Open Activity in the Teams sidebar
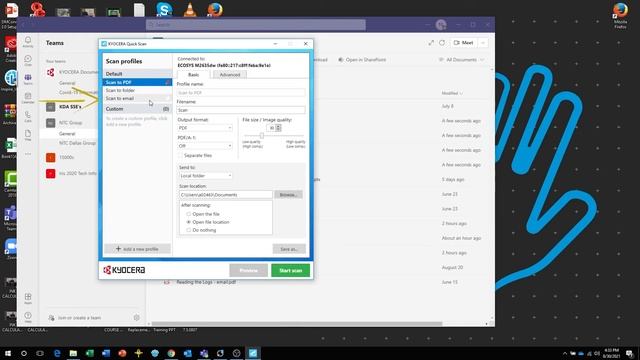This screenshot has height=360, width=640. [x=28, y=41]
